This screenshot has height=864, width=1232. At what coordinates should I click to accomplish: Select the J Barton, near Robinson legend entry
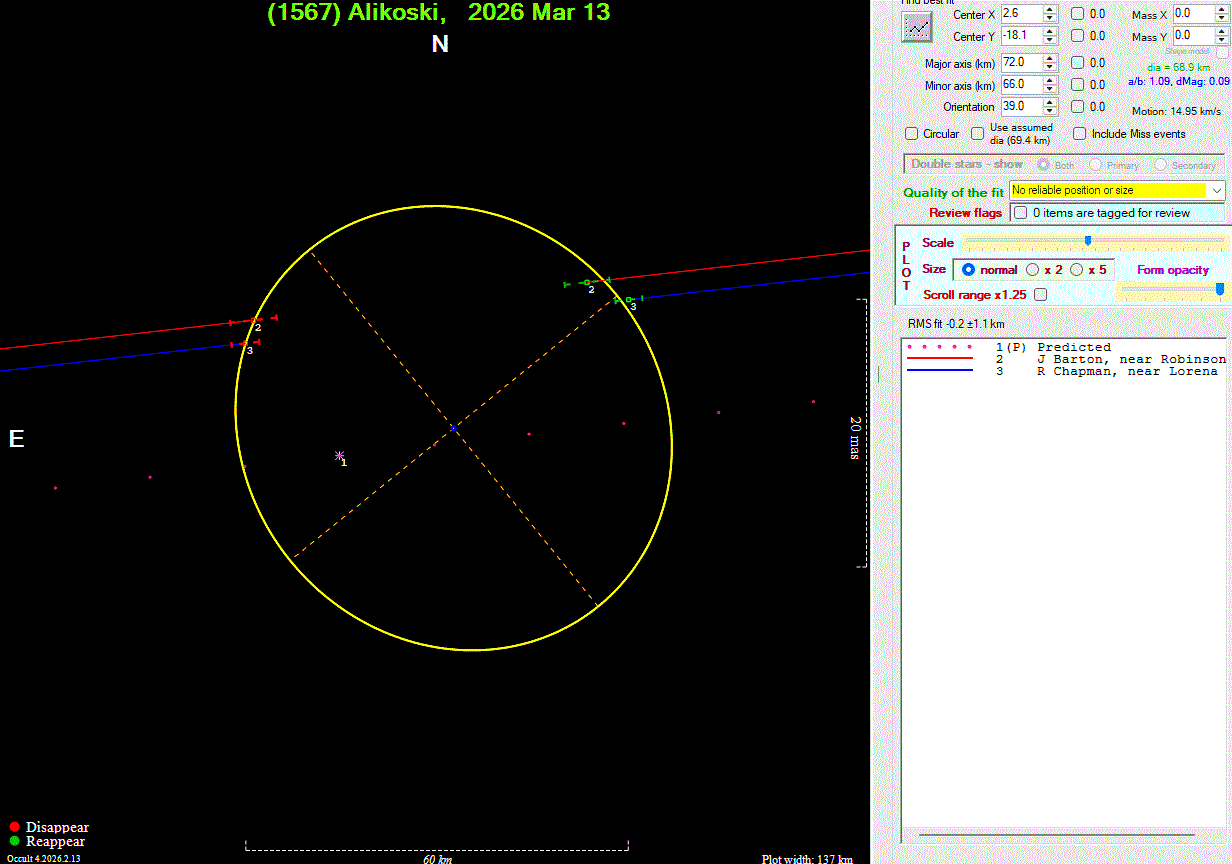[x=1131, y=359]
